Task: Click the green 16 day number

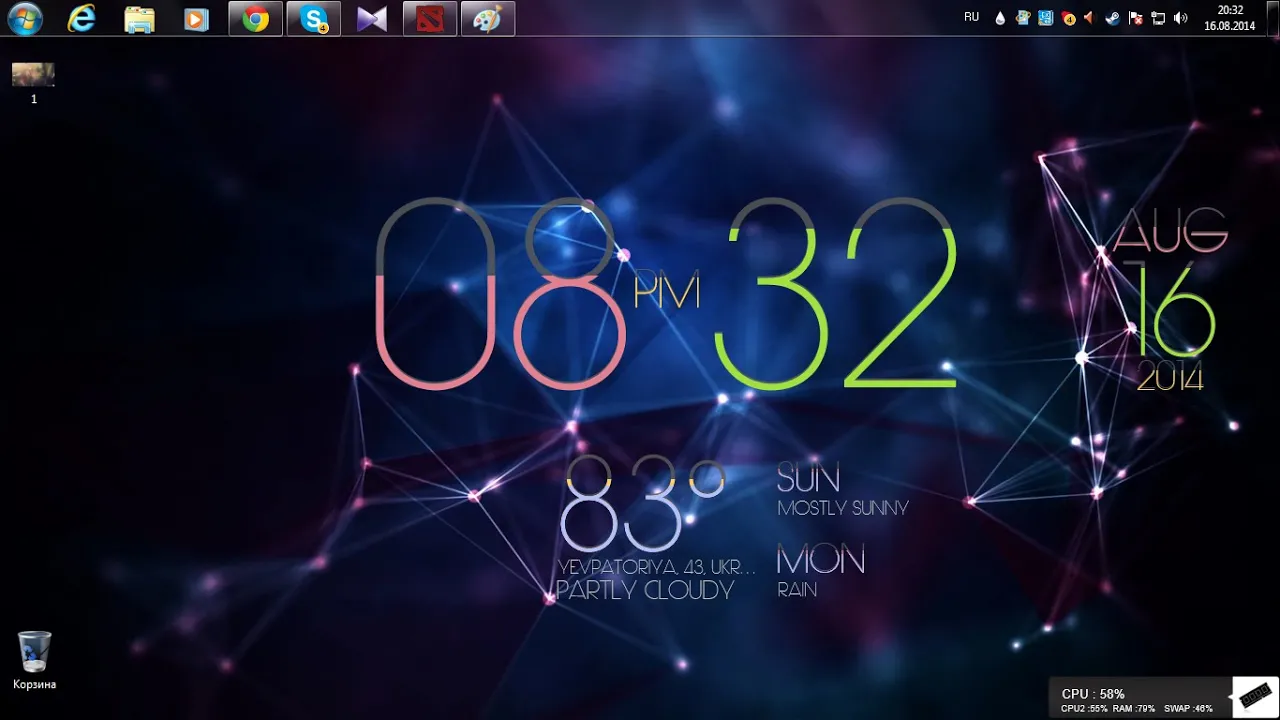Action: click(1170, 311)
